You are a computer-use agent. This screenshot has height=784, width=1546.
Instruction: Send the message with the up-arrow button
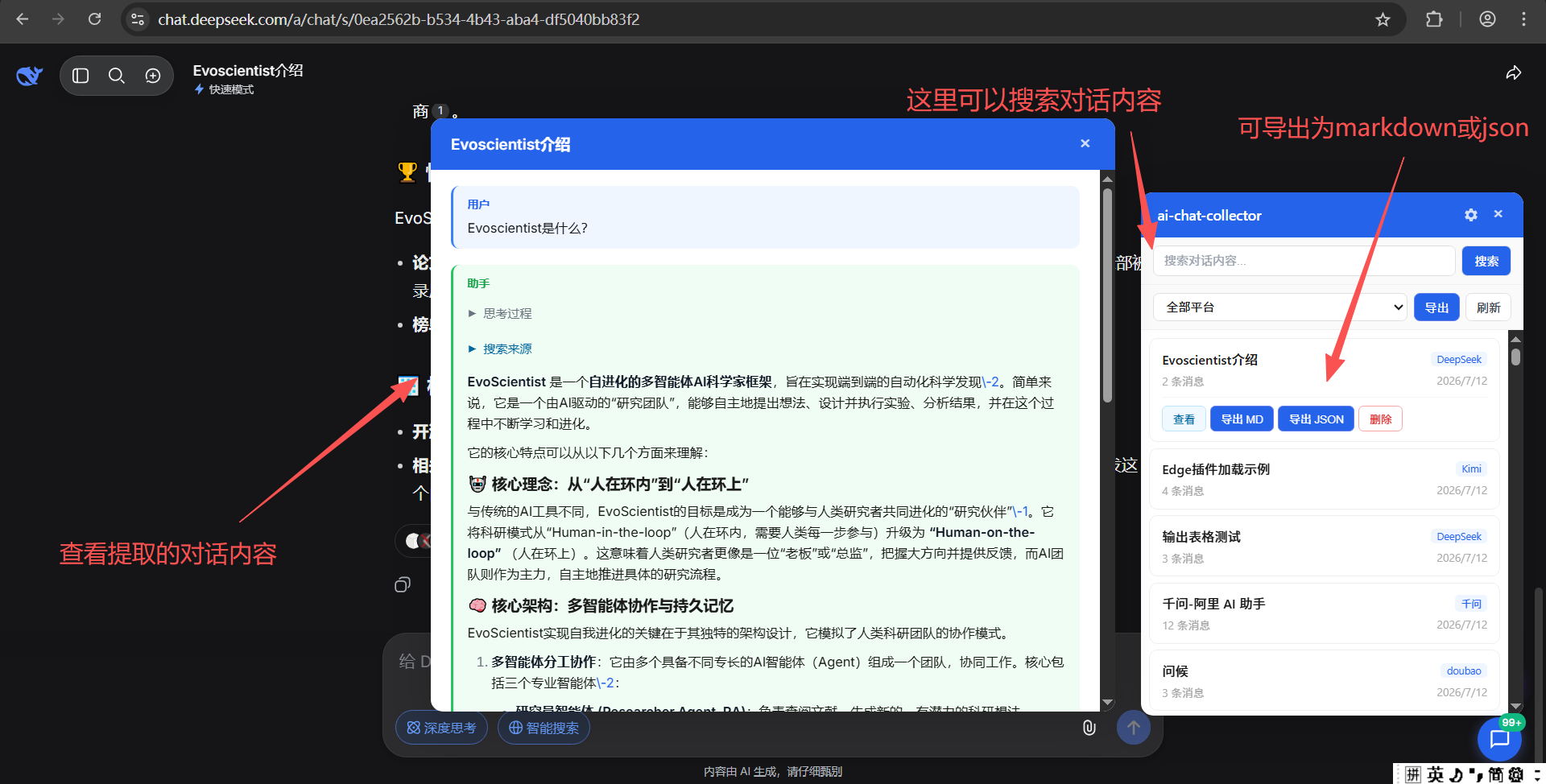coord(1134,728)
